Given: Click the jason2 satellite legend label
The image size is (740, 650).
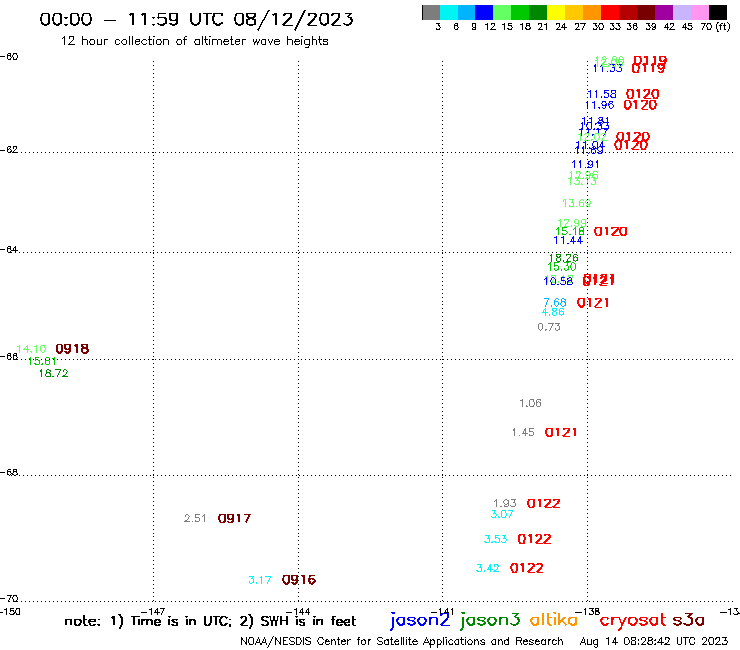Looking at the screenshot, I should [x=420, y=620].
